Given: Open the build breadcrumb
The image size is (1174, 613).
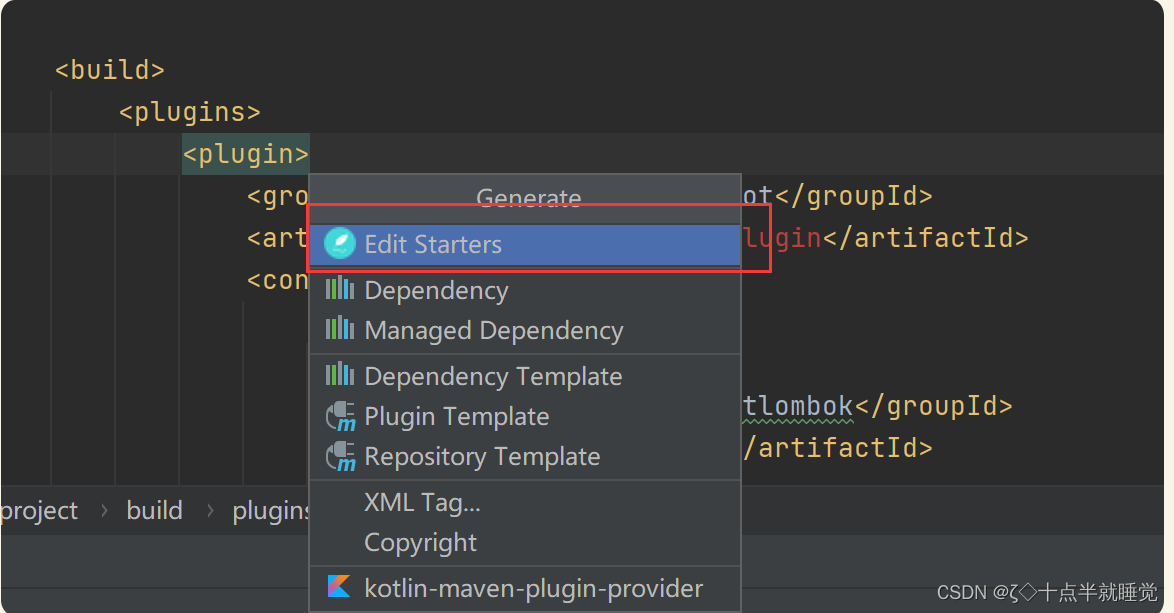Looking at the screenshot, I should point(154,510).
